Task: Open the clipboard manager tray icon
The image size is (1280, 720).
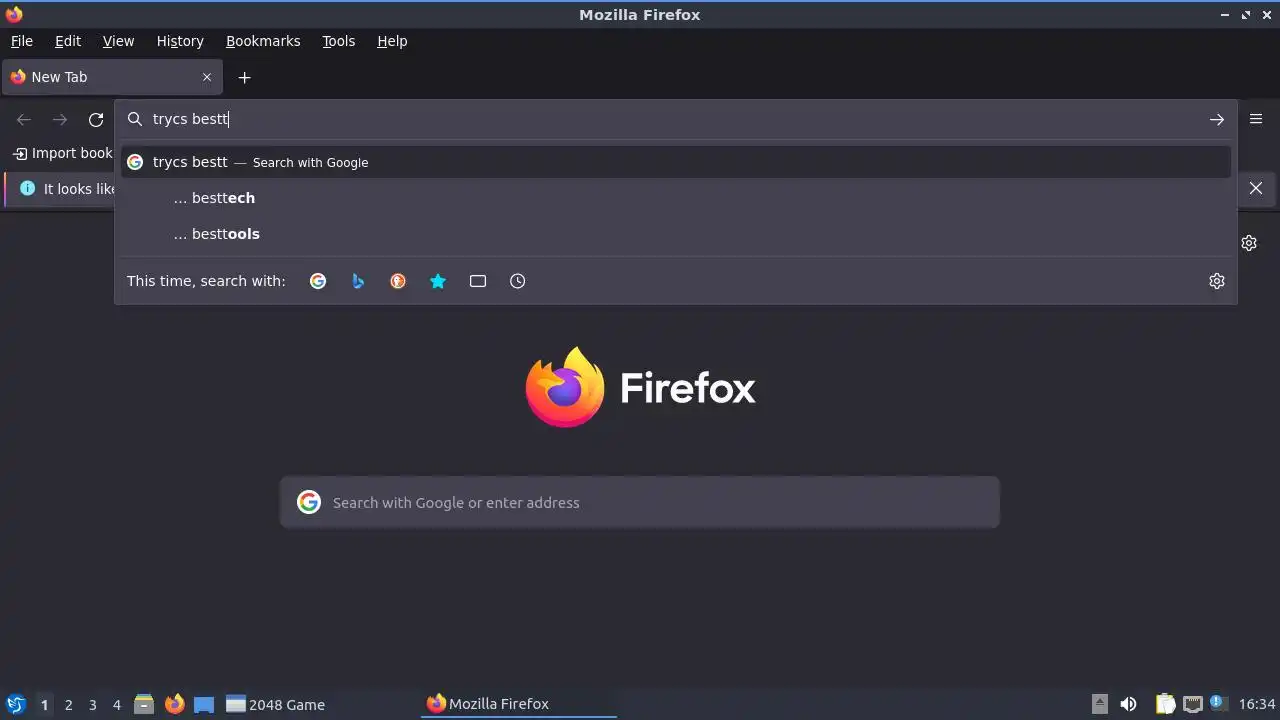Action: coord(1166,704)
